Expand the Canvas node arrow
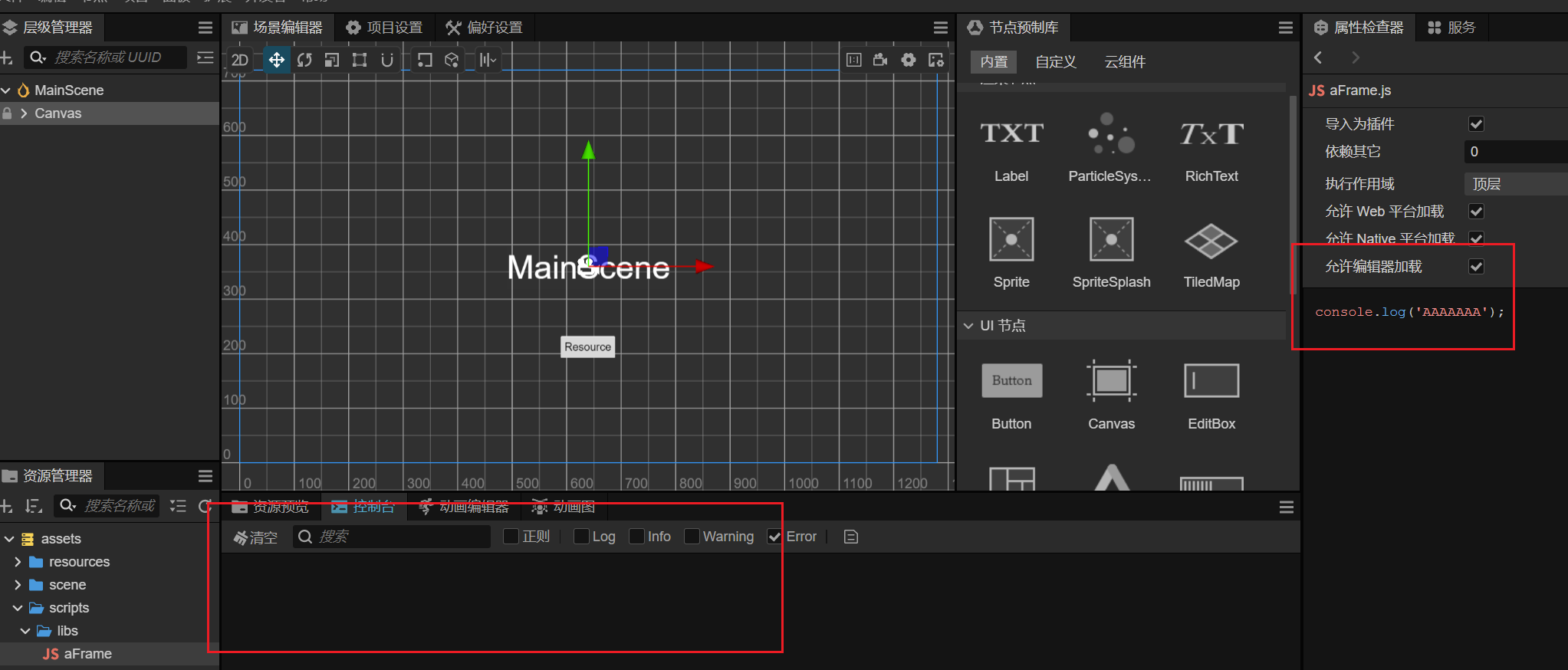The width and height of the screenshot is (1568, 670). tap(24, 113)
